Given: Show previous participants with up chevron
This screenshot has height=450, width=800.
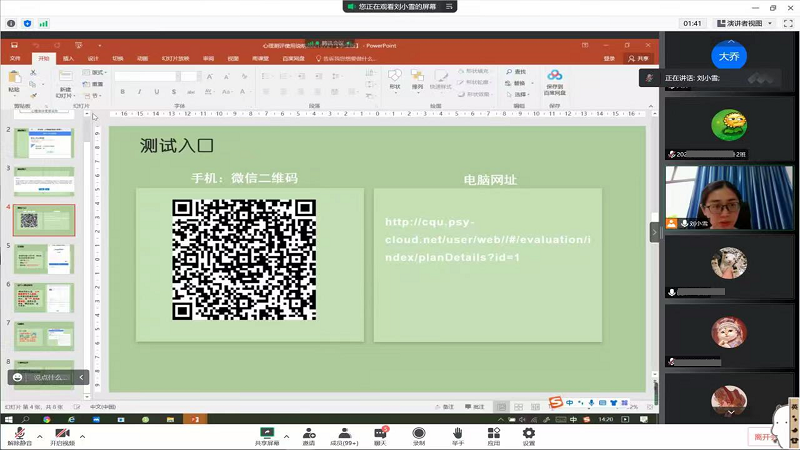Looking at the screenshot, I should click(731, 41).
